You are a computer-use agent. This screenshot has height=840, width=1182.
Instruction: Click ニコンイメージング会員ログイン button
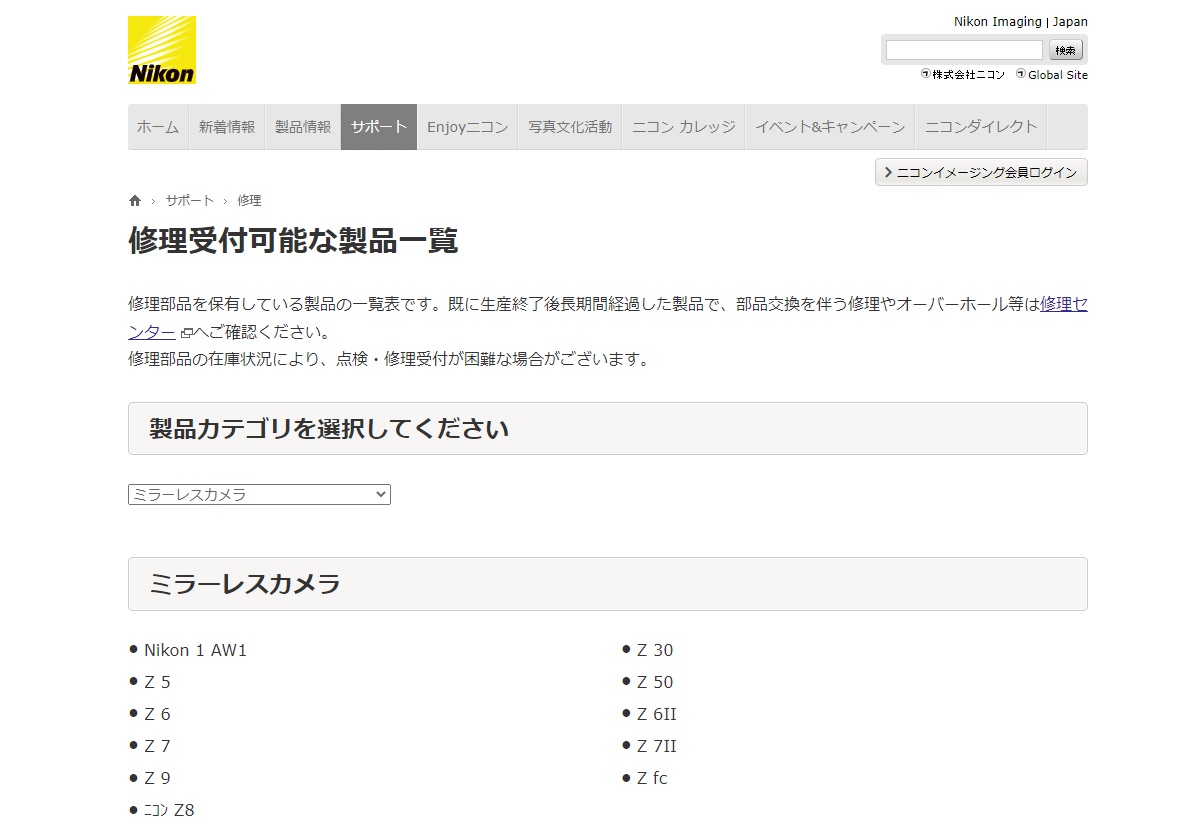pos(981,172)
